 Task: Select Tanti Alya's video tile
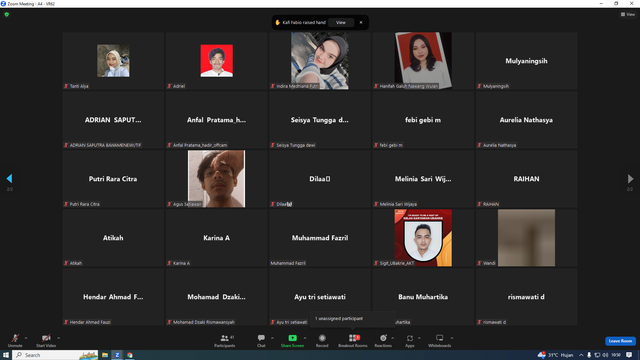coord(113,61)
